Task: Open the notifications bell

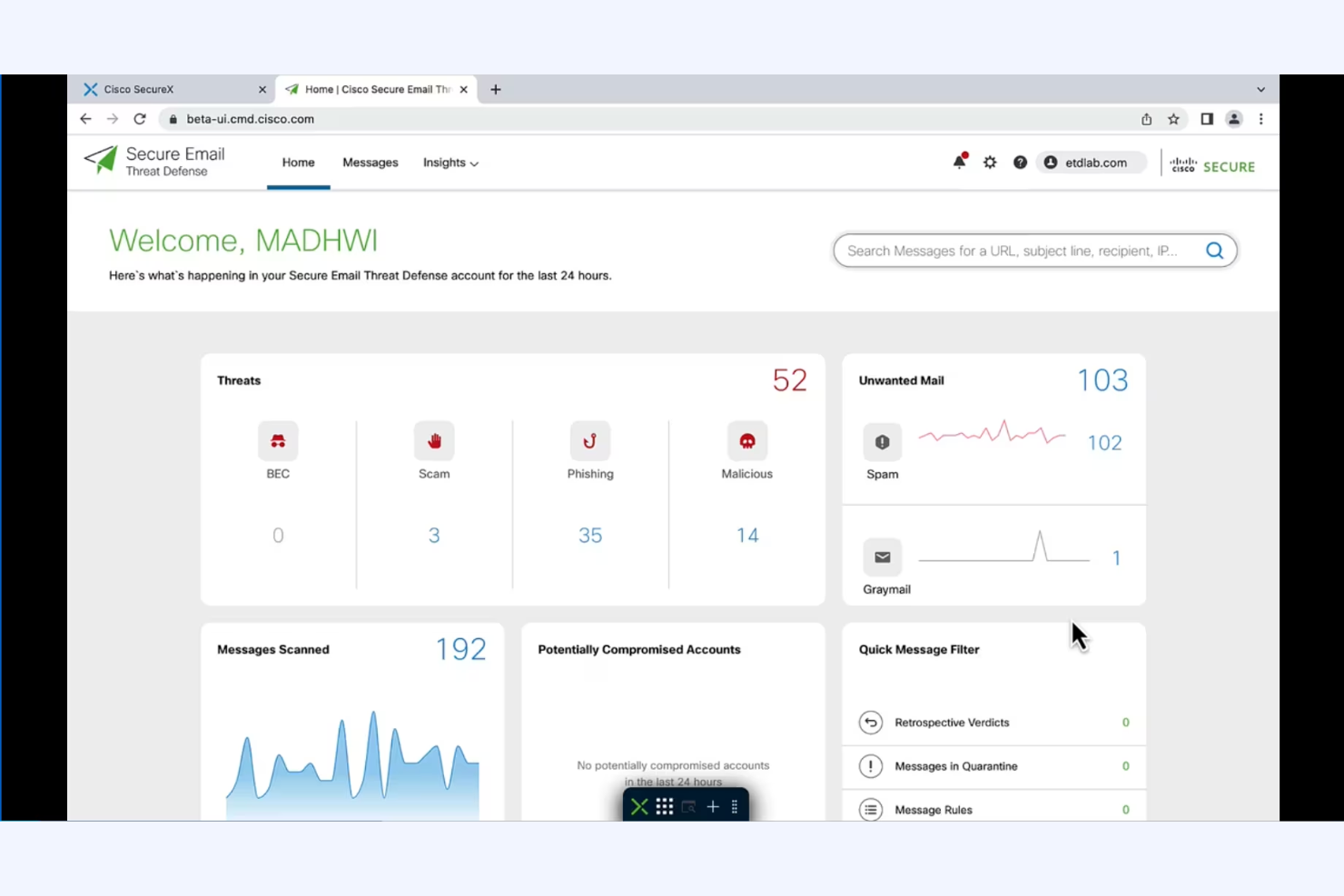Action: (x=960, y=162)
